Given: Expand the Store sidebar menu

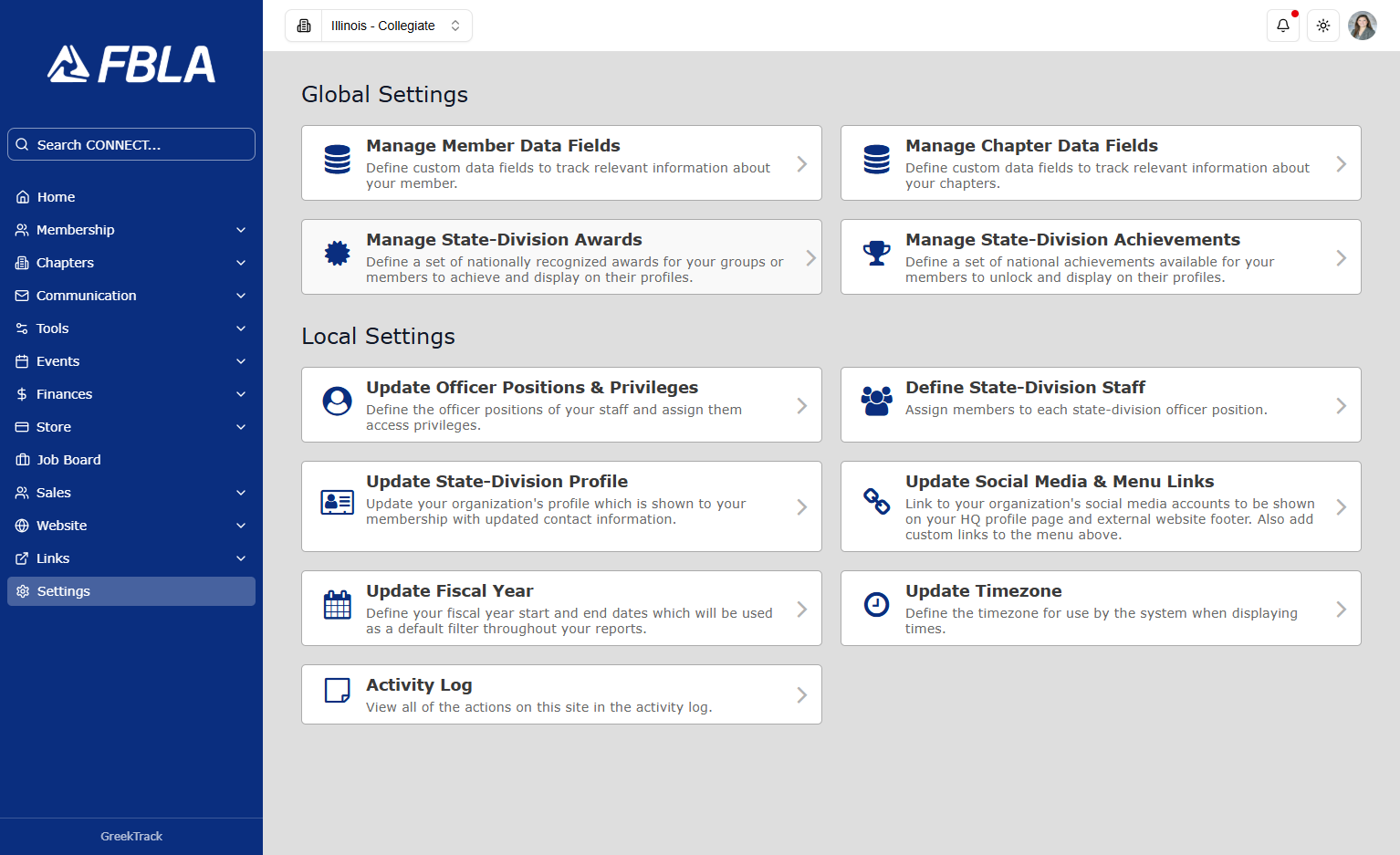Looking at the screenshot, I should coord(131,427).
